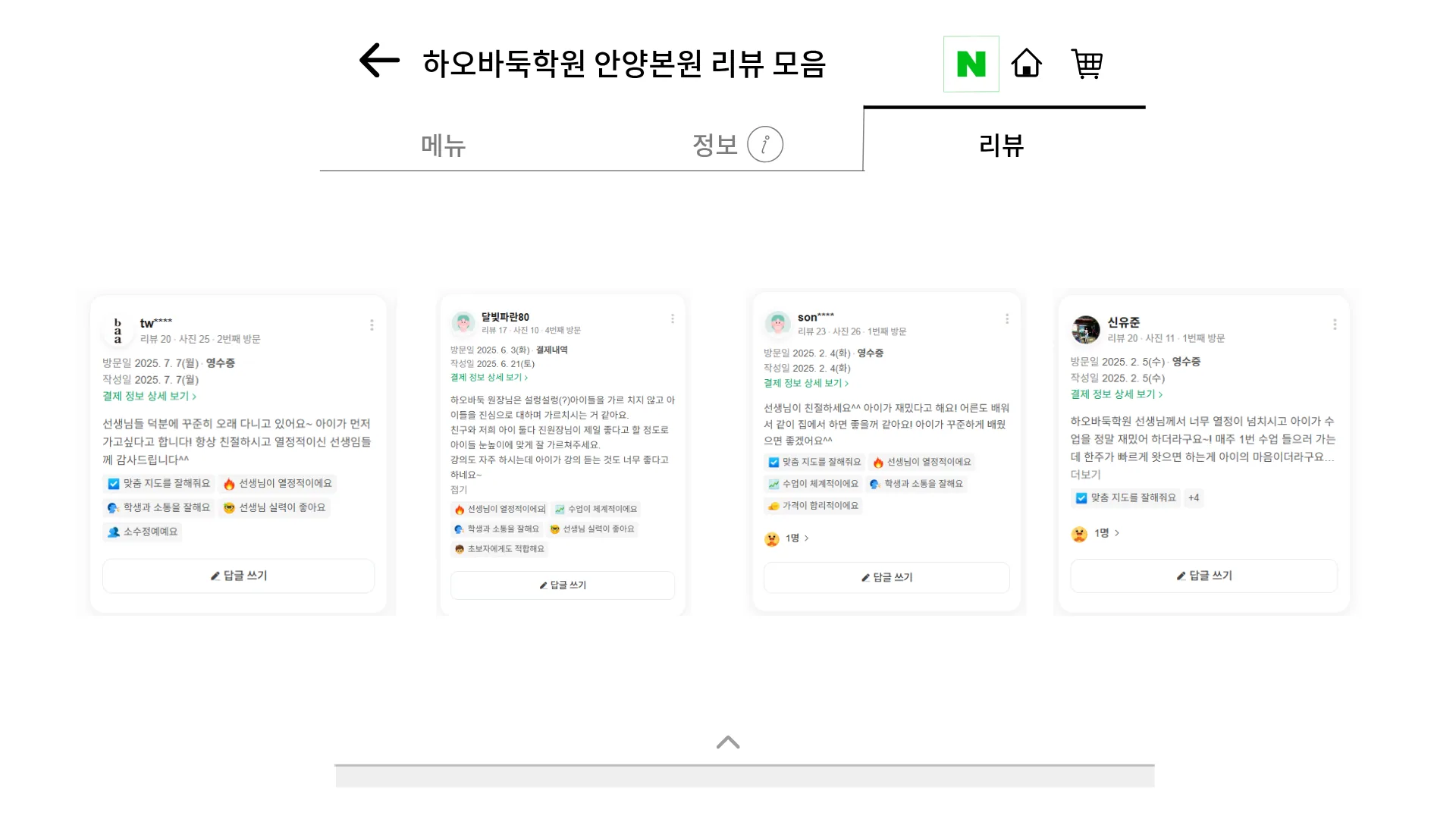Click 신유준's profile avatar
The height and width of the screenshot is (819, 1456).
[x=1085, y=329]
